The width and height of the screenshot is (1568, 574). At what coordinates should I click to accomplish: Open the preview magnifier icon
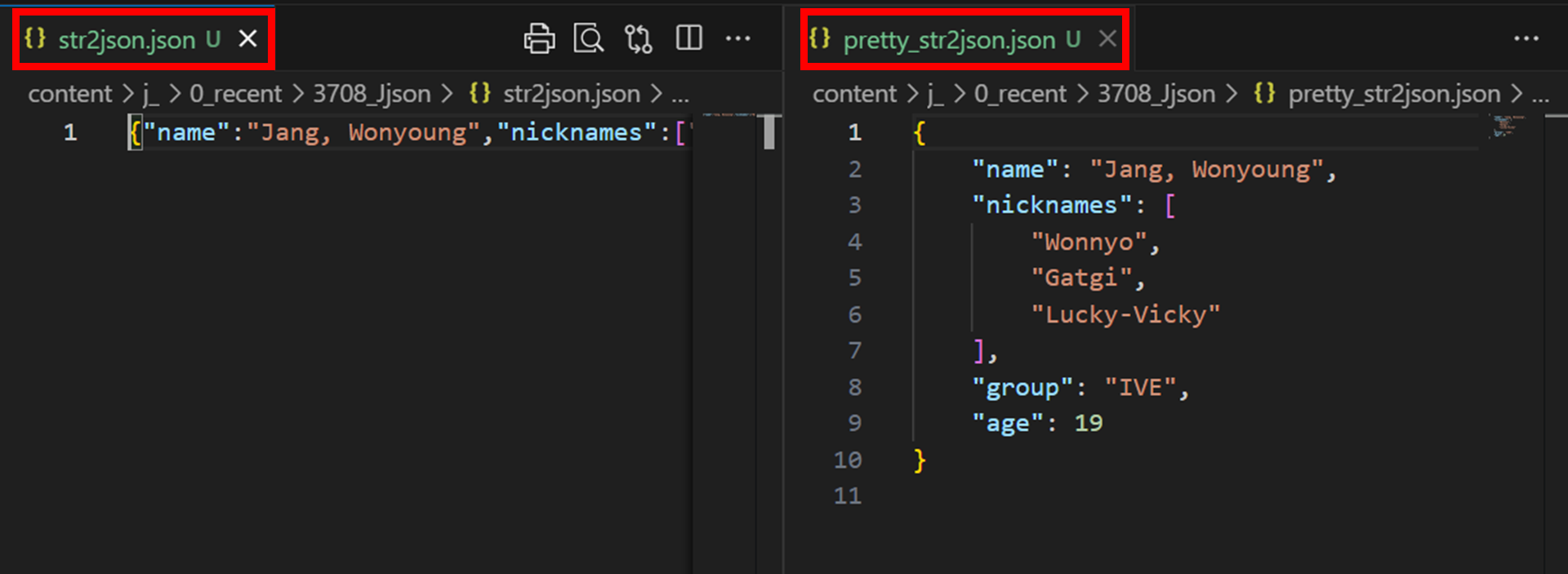click(588, 38)
